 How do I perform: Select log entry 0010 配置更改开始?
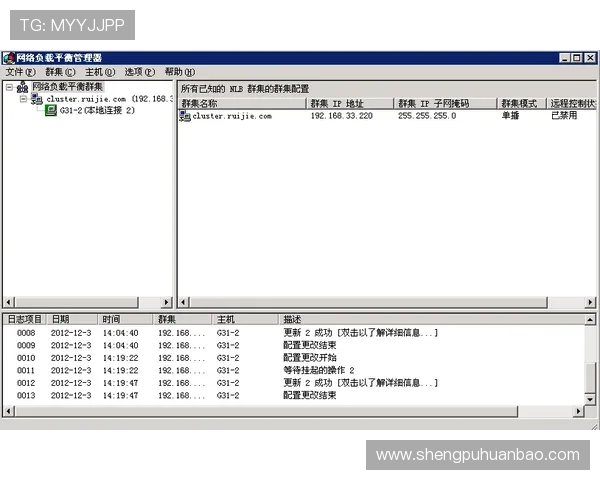294,358
